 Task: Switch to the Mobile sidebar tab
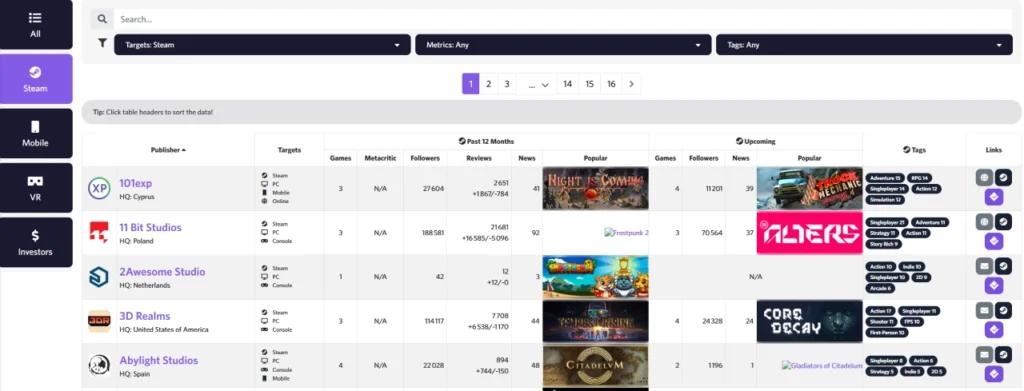tap(36, 133)
